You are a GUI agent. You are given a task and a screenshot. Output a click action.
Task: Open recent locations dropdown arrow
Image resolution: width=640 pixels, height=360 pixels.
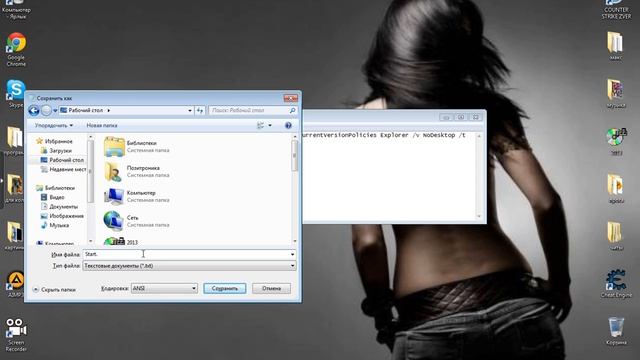pos(55,111)
